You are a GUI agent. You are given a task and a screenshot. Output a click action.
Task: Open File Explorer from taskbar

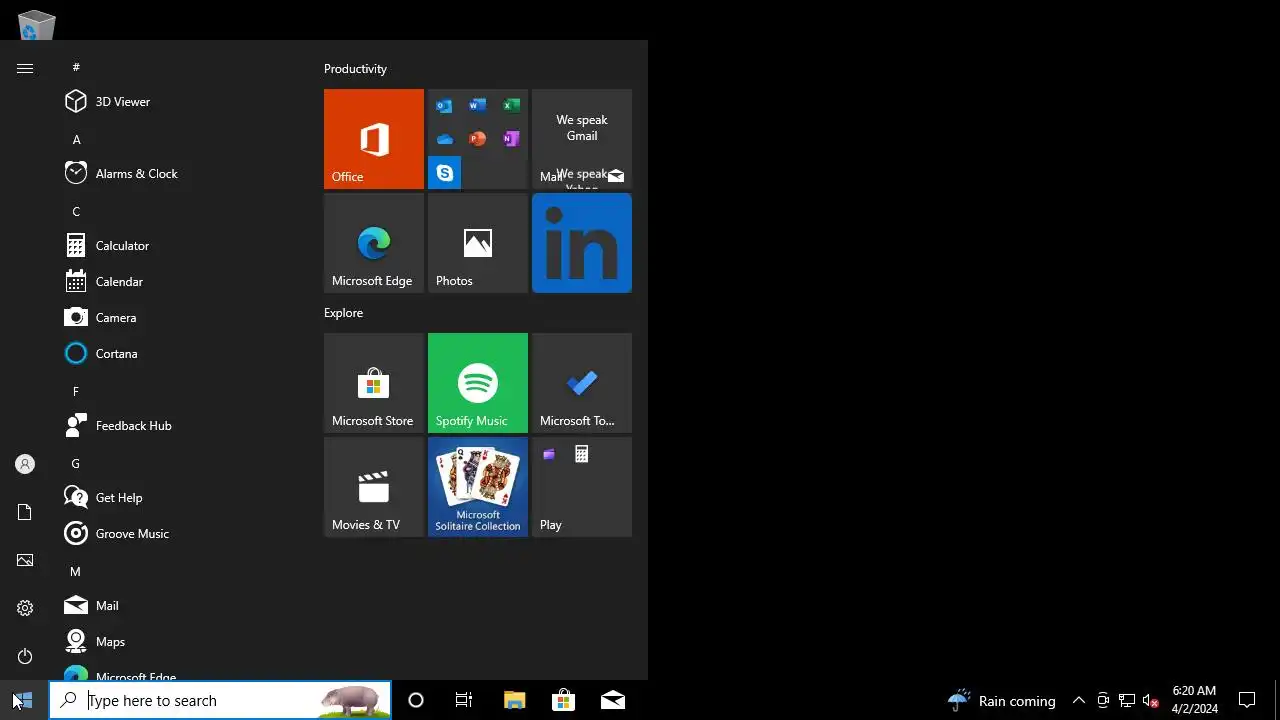point(514,700)
